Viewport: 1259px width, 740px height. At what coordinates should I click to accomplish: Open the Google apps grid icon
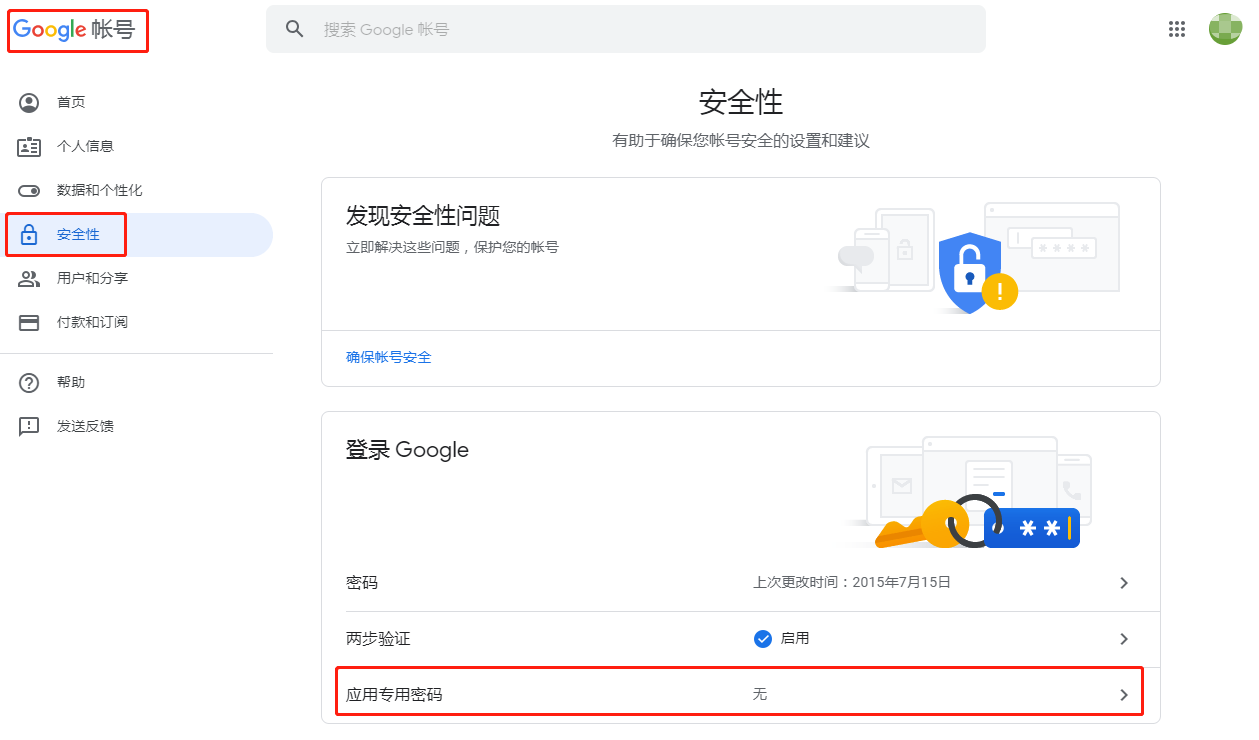(x=1177, y=29)
